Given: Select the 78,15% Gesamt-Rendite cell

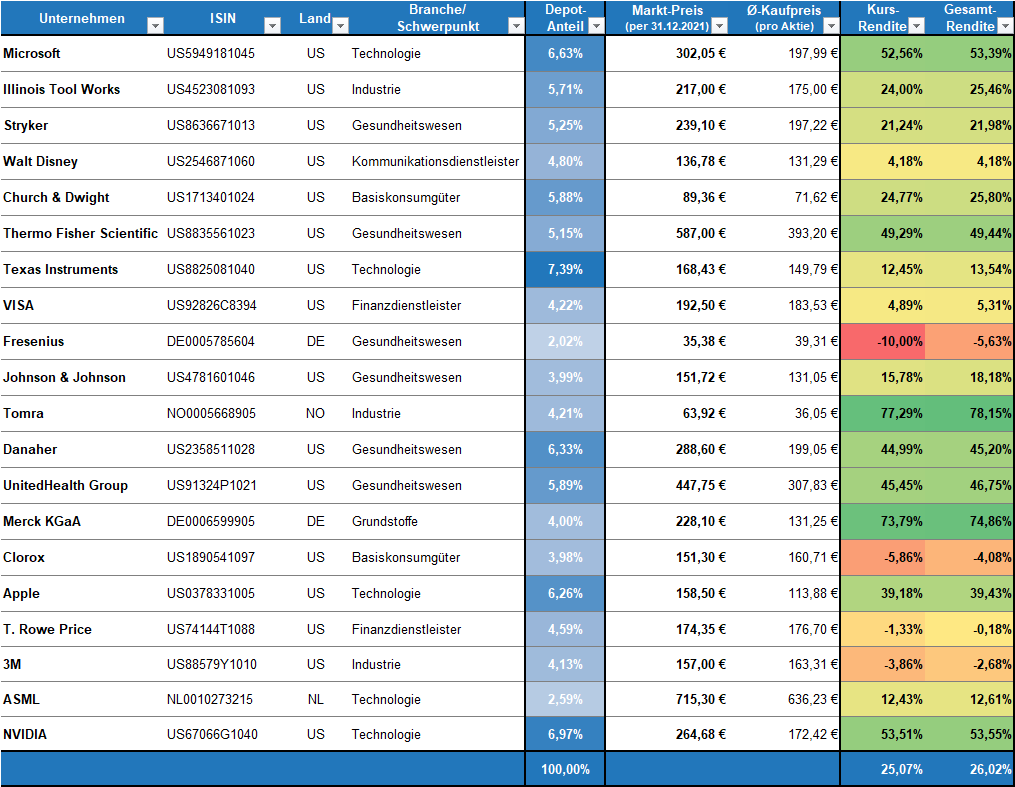Looking at the screenshot, I should coord(970,414).
